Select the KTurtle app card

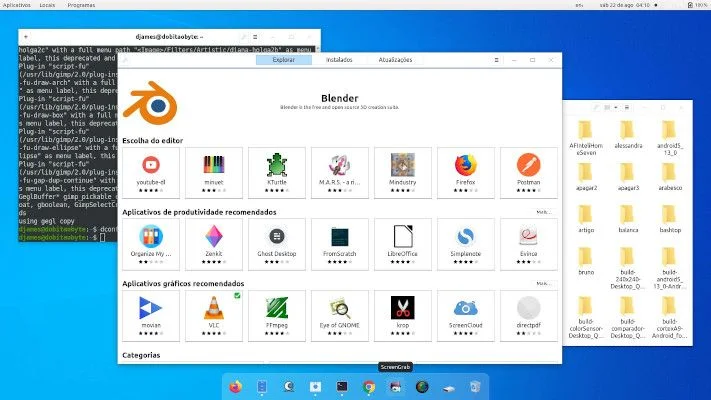click(x=277, y=173)
